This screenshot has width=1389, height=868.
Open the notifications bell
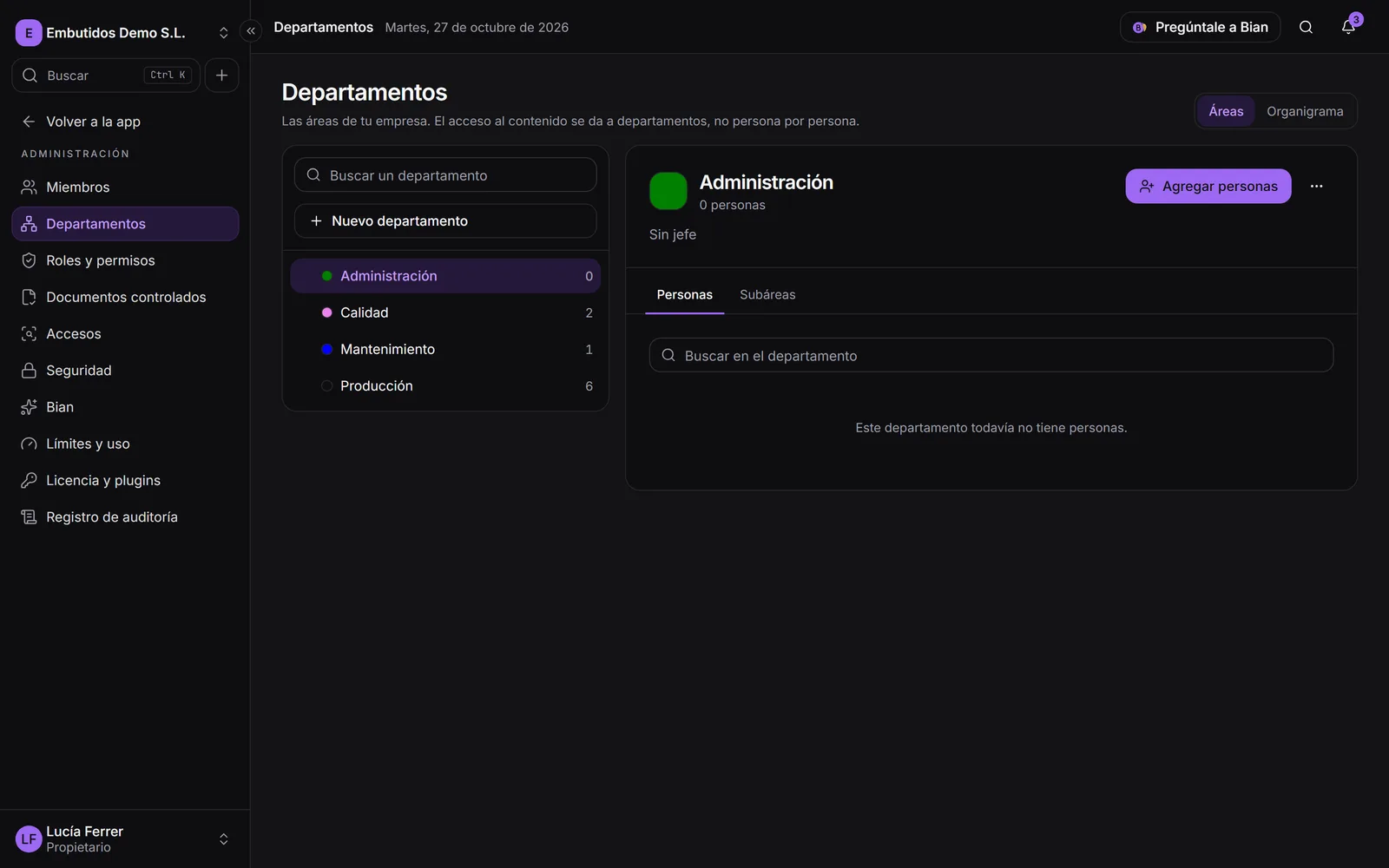point(1348,27)
